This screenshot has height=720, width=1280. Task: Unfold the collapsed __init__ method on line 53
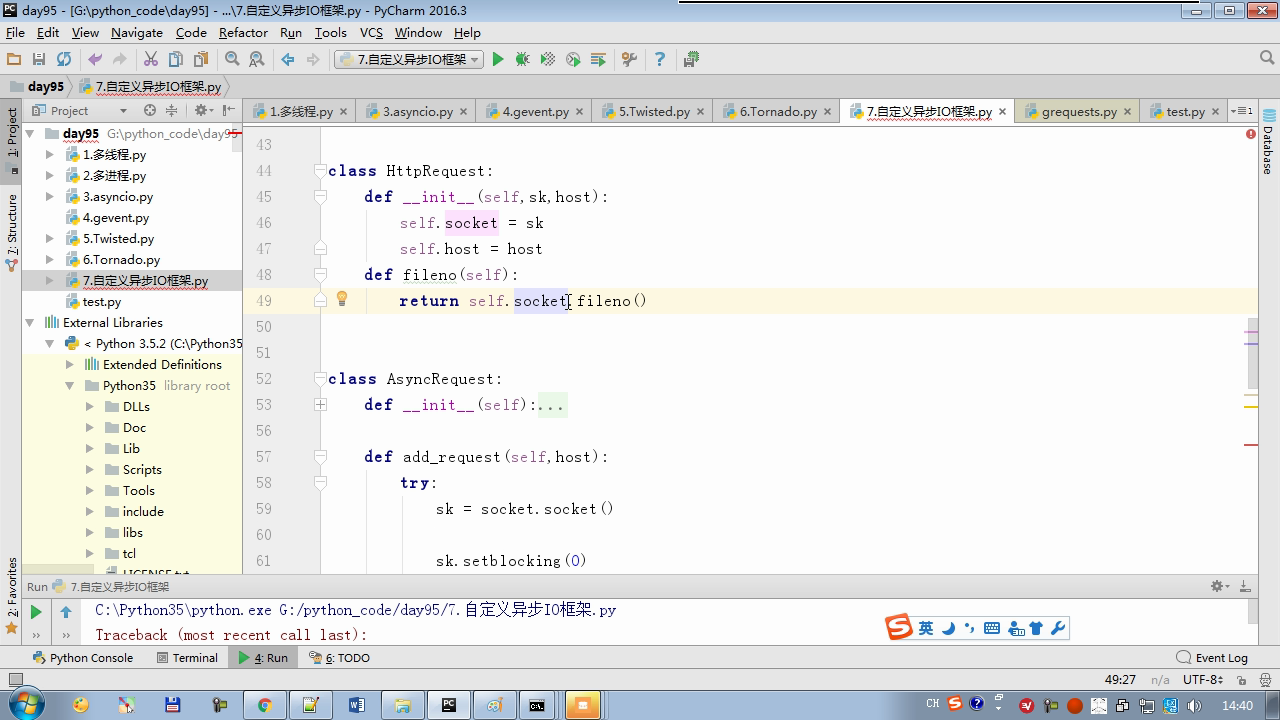pyautogui.click(x=320, y=405)
